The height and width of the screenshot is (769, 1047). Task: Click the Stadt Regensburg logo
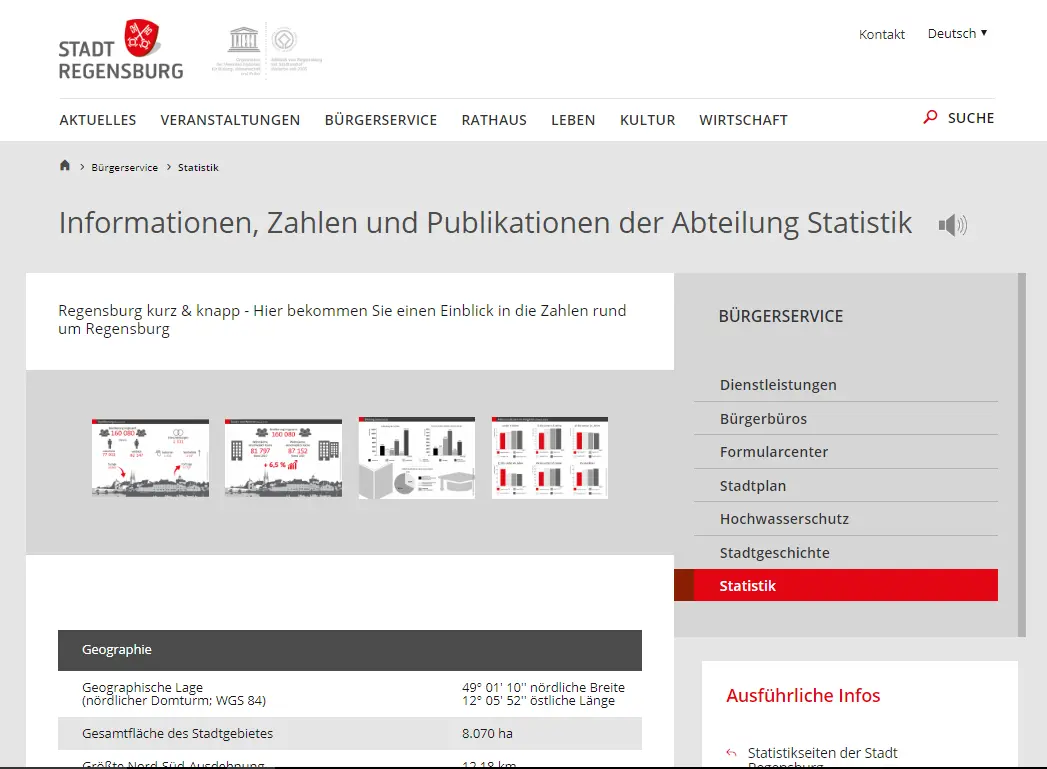[121, 50]
